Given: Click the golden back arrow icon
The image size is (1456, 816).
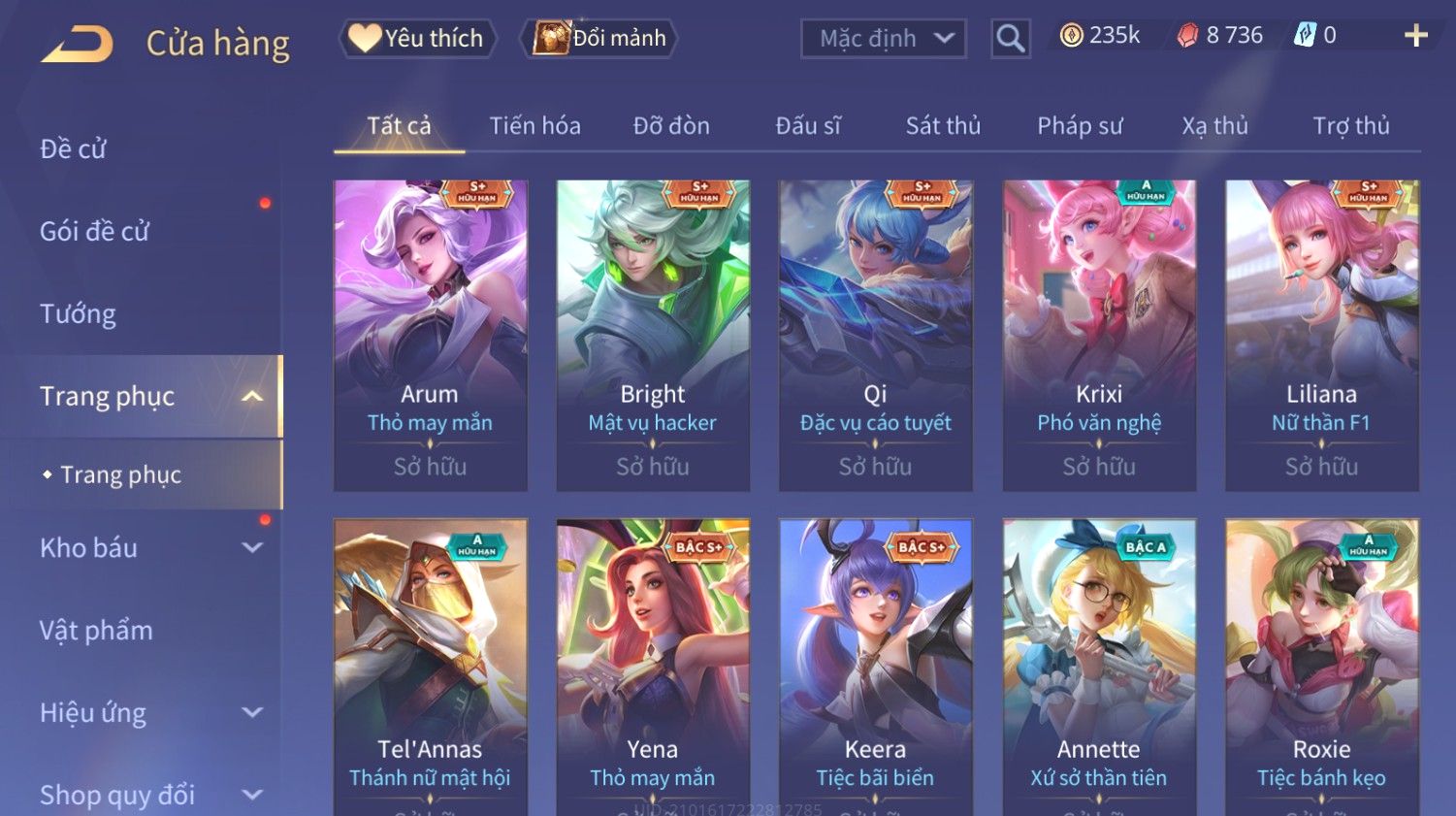Looking at the screenshot, I should pos(78,44).
